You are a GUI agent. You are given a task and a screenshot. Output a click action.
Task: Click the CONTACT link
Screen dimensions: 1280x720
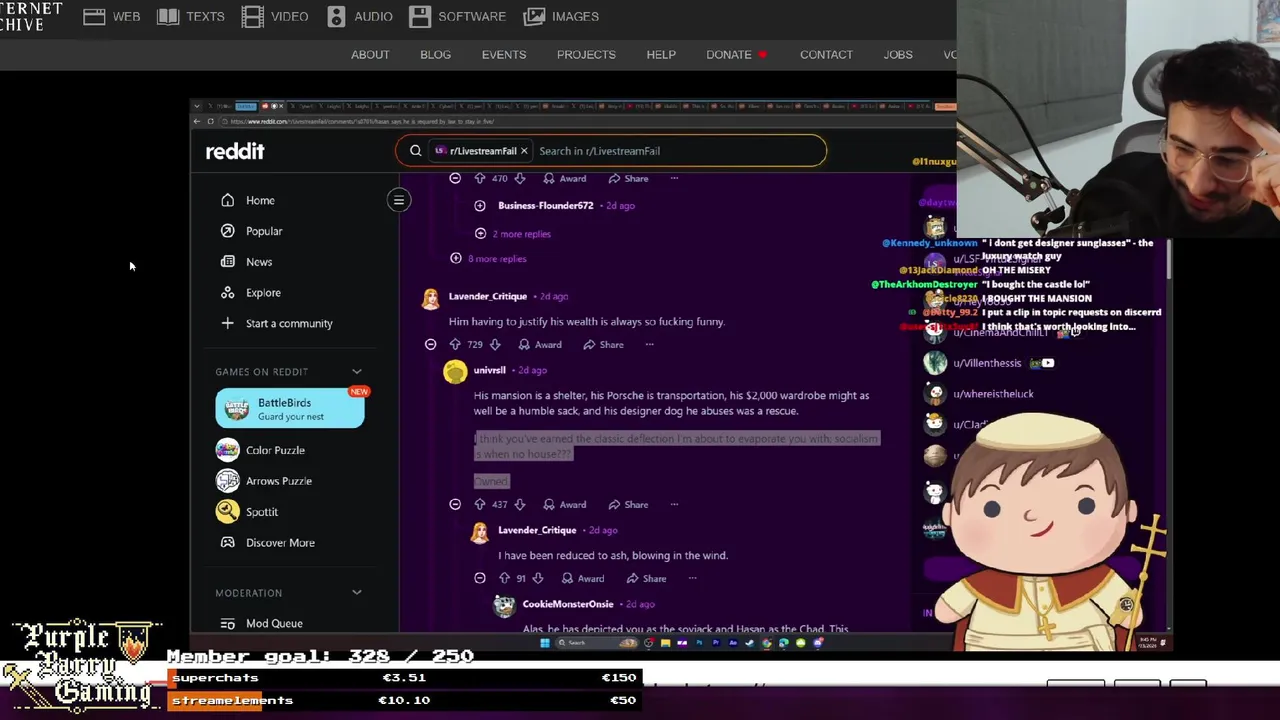(826, 55)
